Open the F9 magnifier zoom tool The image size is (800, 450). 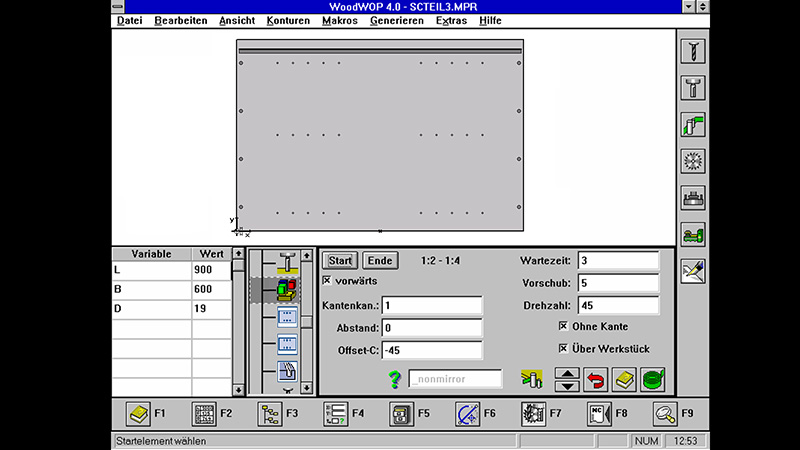click(x=665, y=413)
